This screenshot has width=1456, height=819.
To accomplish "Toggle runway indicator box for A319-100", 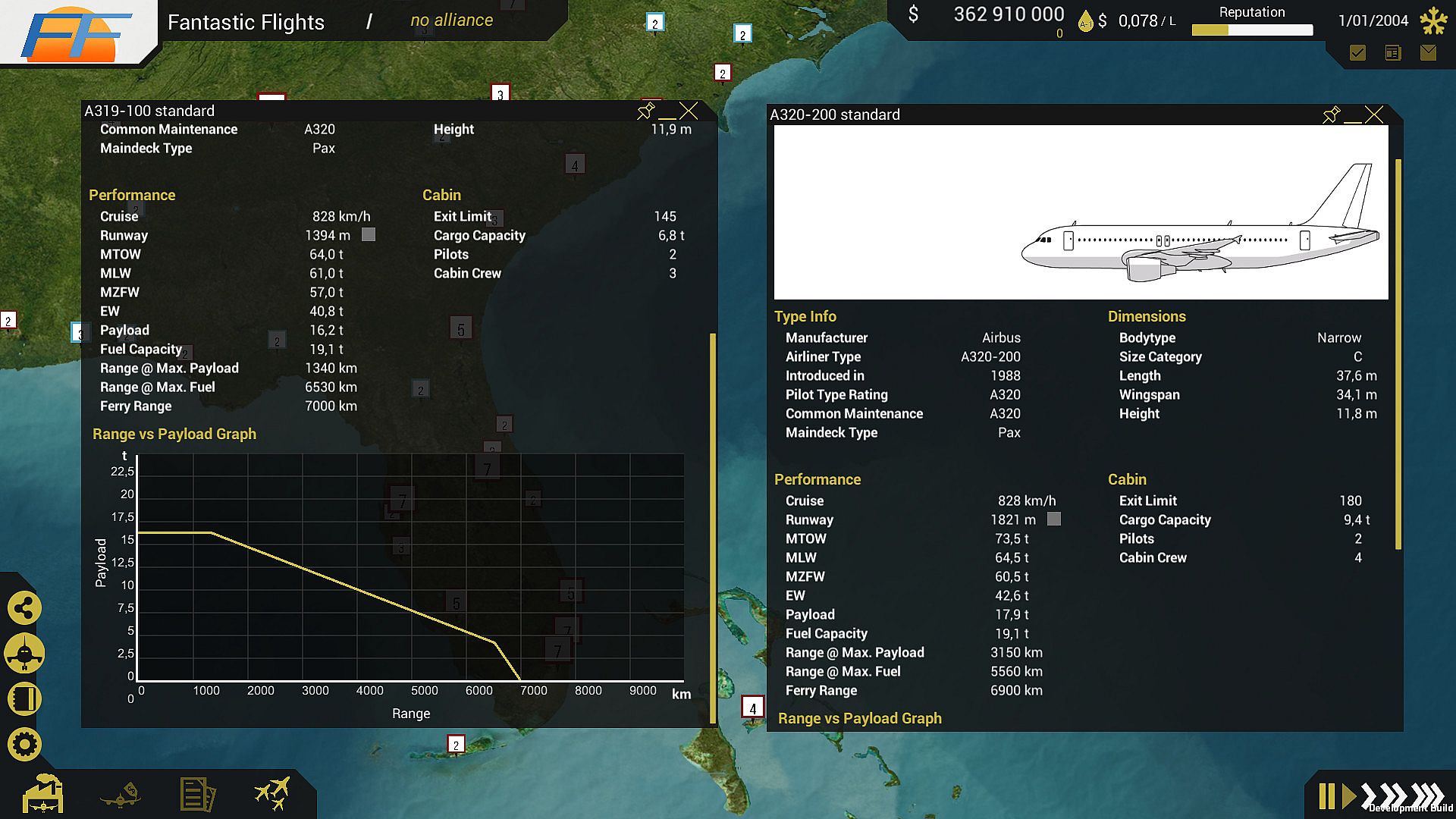I will pyautogui.click(x=369, y=235).
